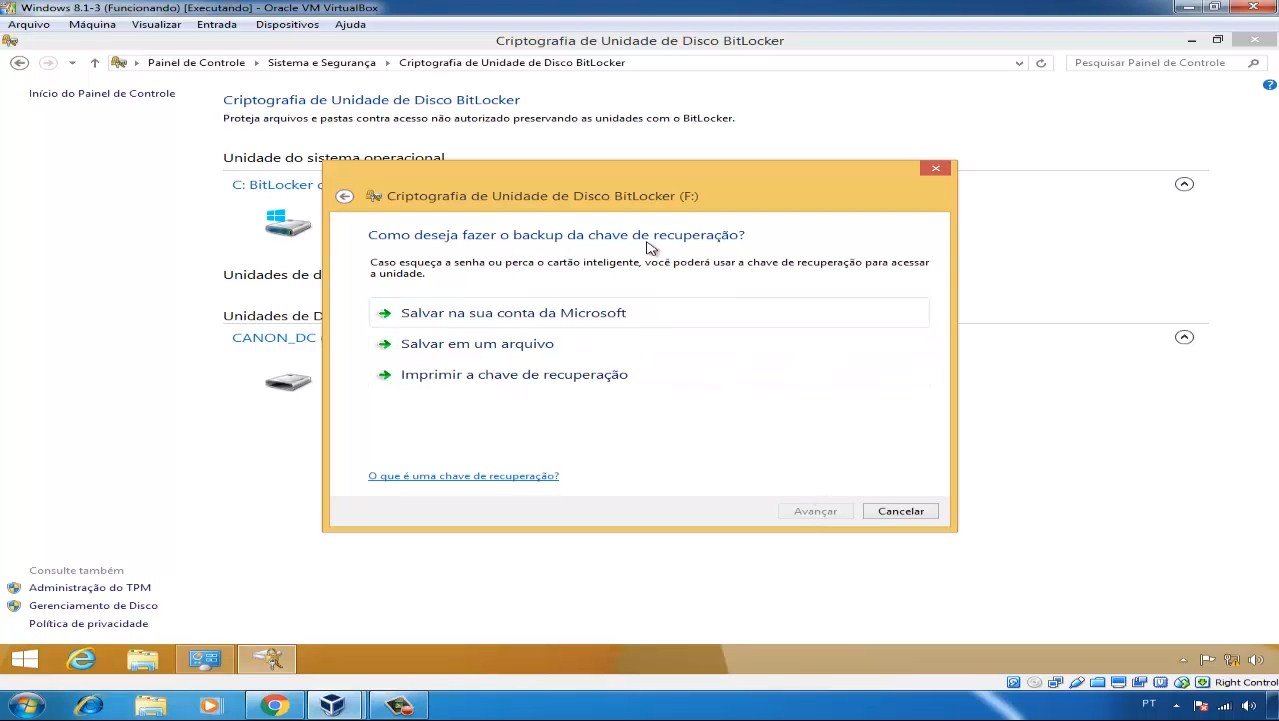This screenshot has width=1279, height=721.
Task: Click the host network signal tray icon
Action: 1224,706
